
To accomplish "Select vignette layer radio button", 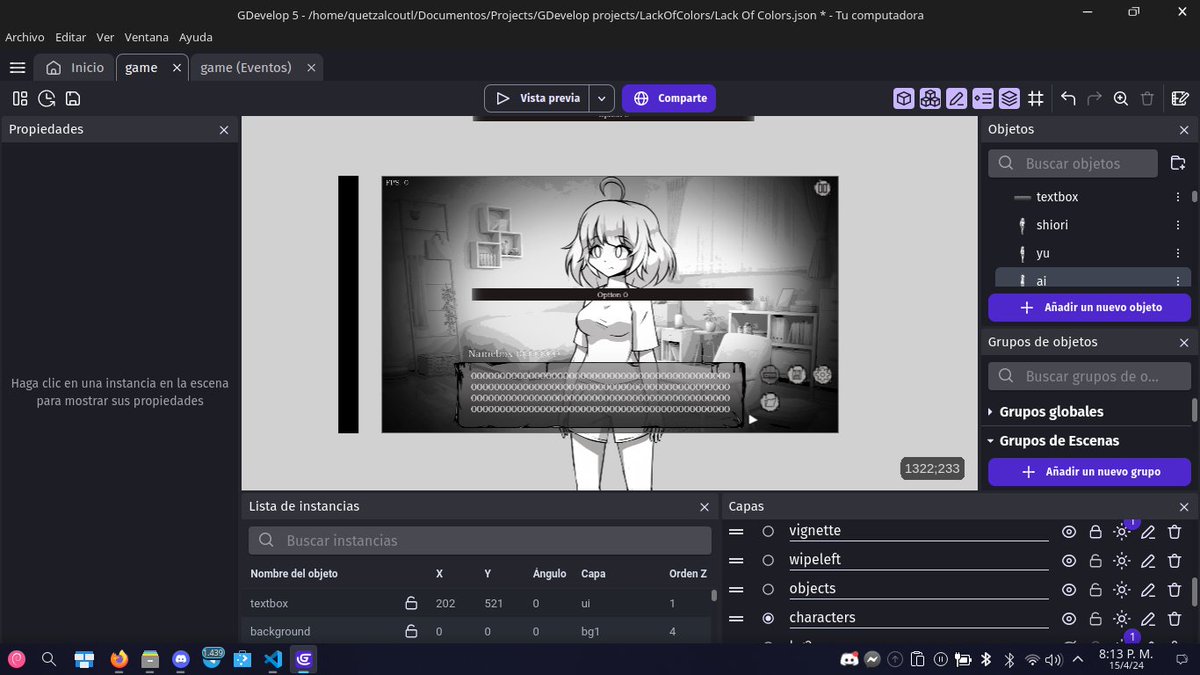I will click(768, 532).
